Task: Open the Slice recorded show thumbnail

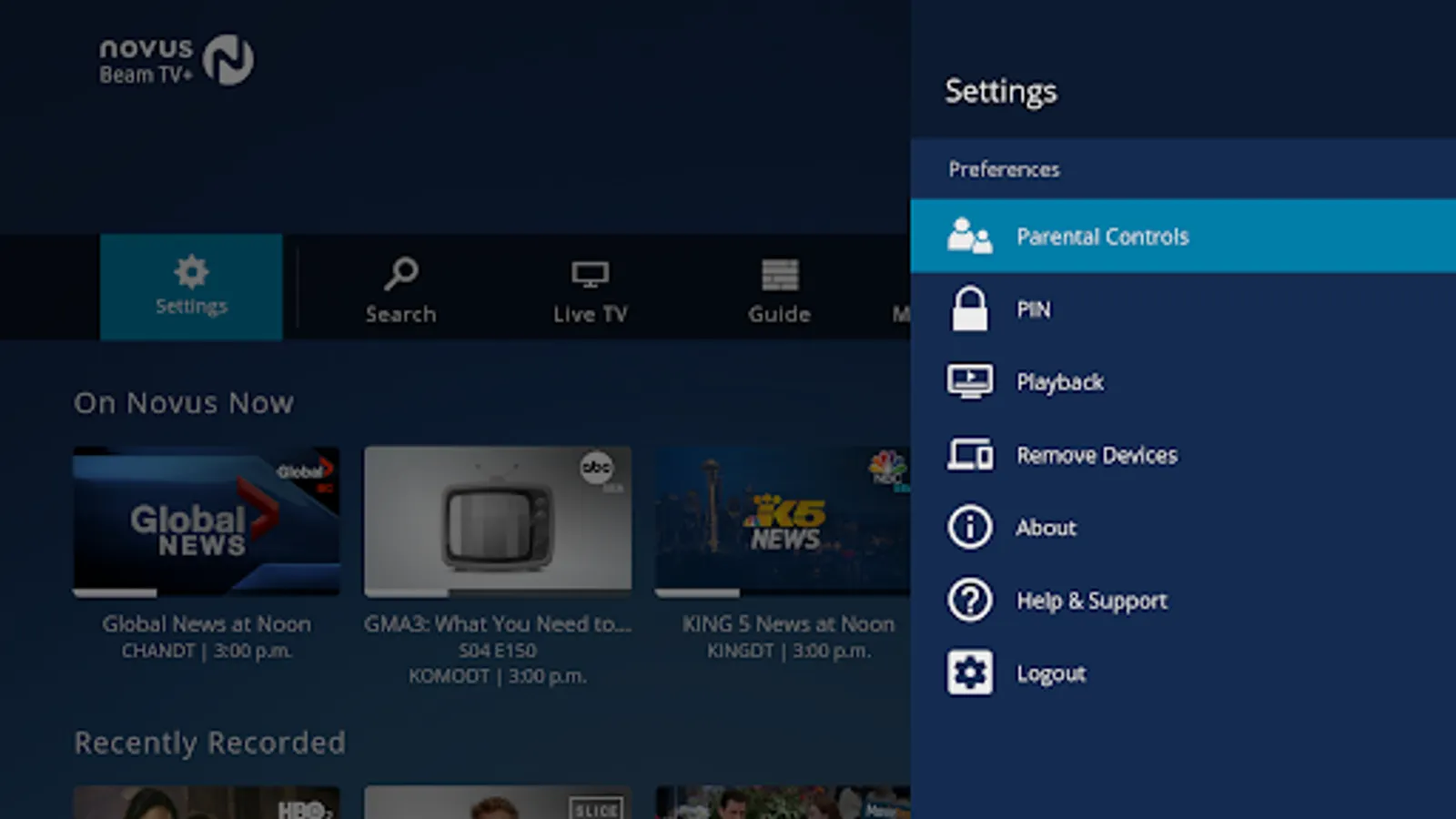Action: coord(498,803)
